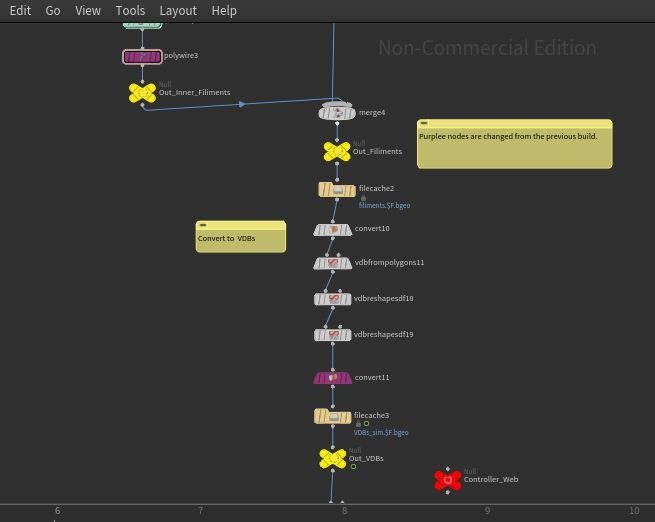Image resolution: width=655 pixels, height=522 pixels.
Task: Click the filiments.$F.bgeo file path link
Action: pos(384,206)
